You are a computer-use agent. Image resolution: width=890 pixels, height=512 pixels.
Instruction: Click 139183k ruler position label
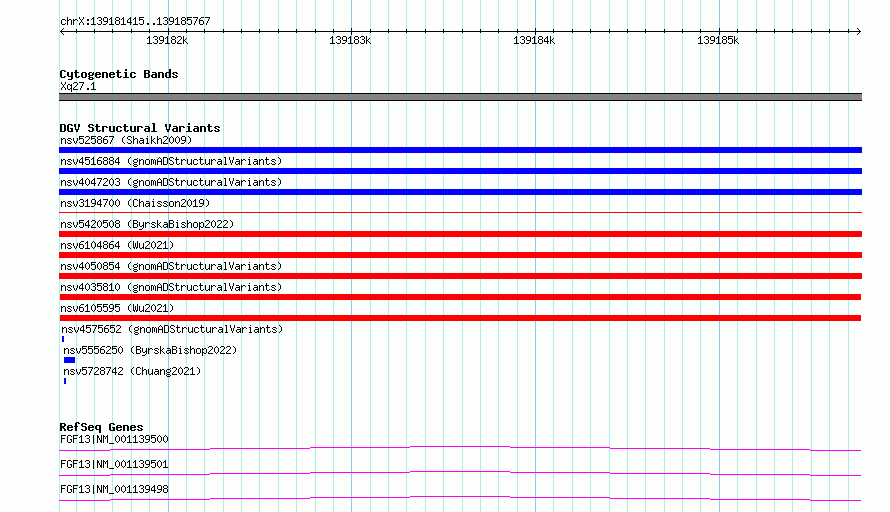tap(350, 40)
